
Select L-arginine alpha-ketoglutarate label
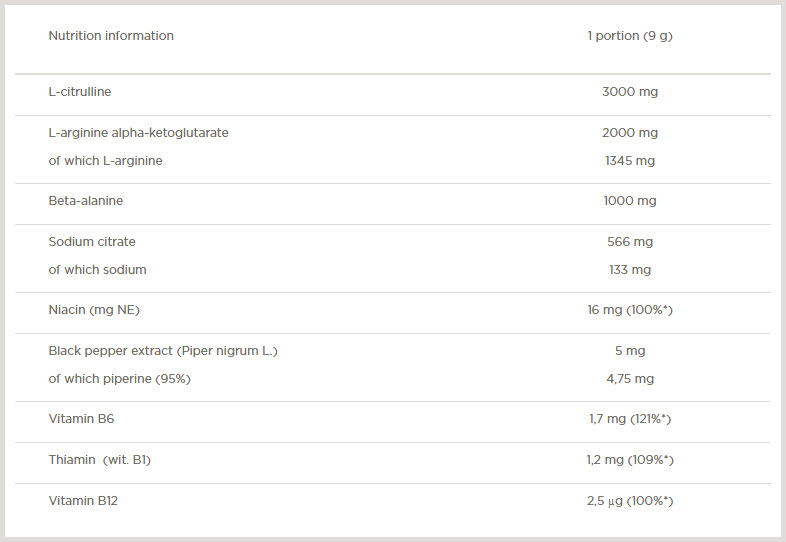point(138,133)
